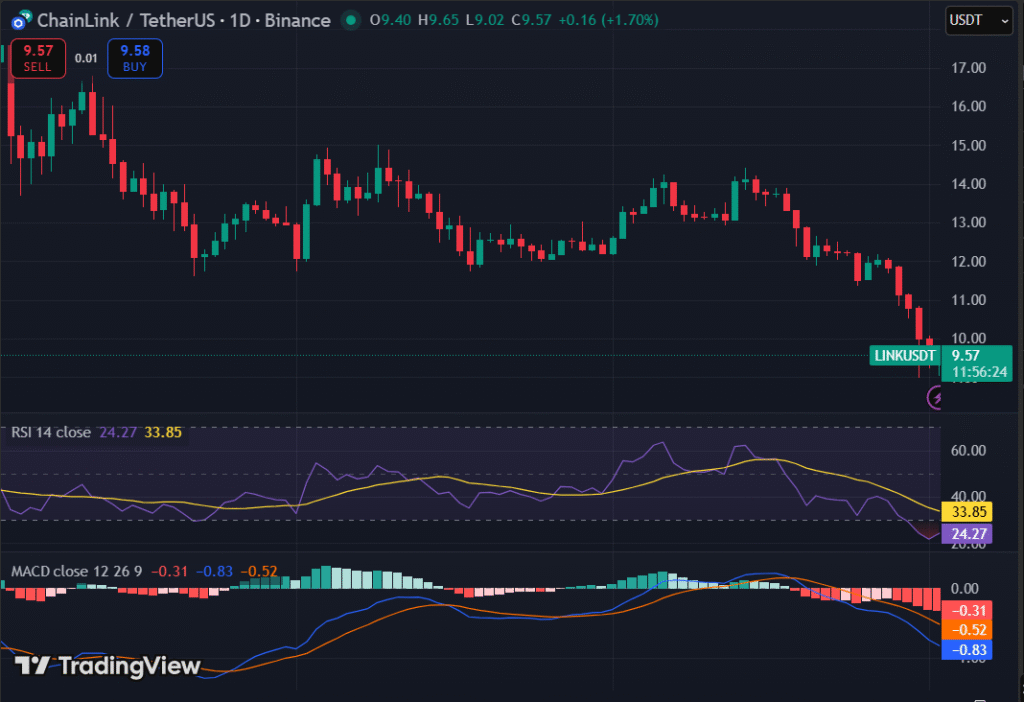Image resolution: width=1024 pixels, height=702 pixels.
Task: Click the purple 24.27 RSI value tag
Action: pyautogui.click(x=970, y=533)
